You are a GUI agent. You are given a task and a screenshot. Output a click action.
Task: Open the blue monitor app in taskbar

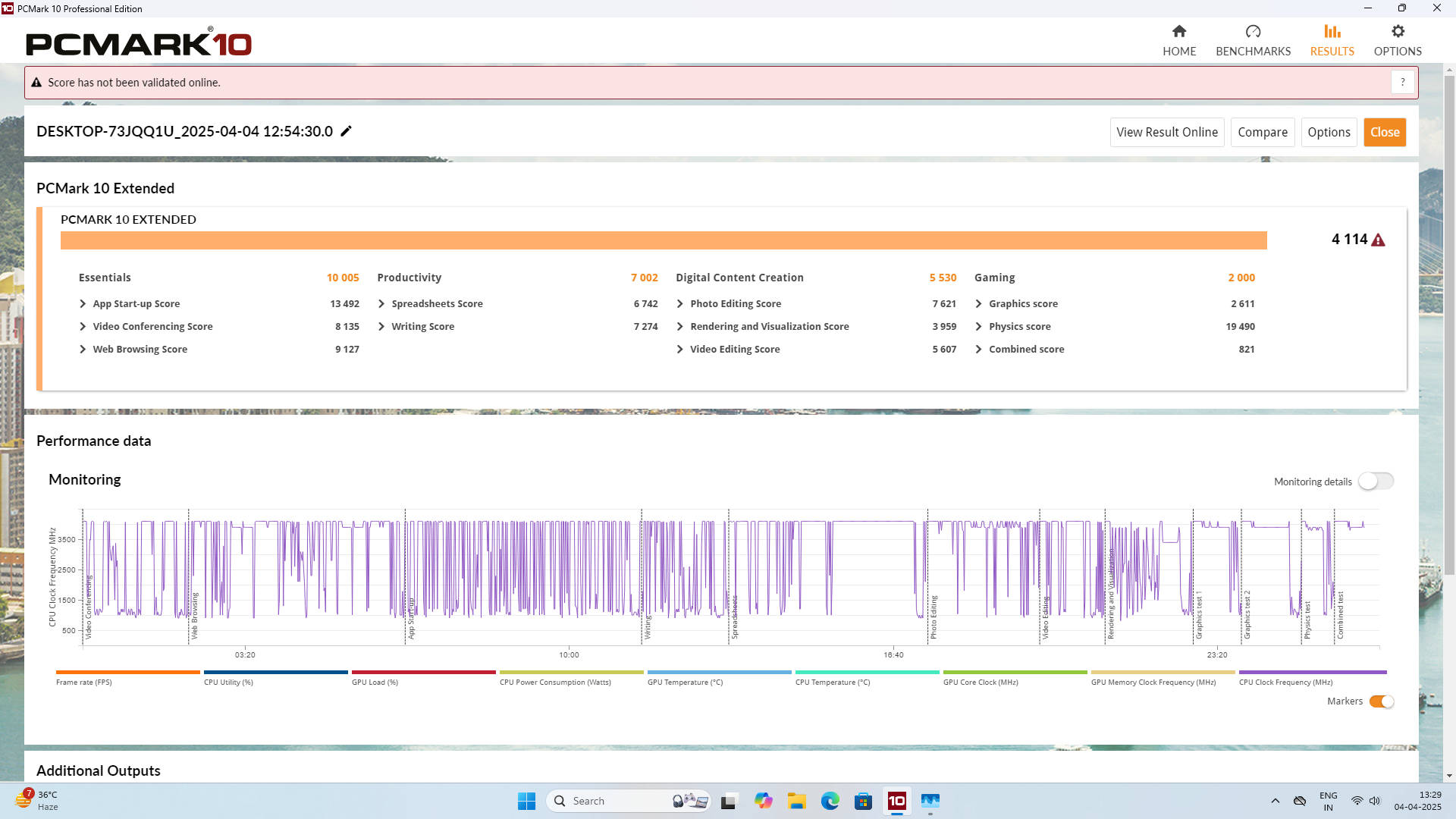pyautogui.click(x=930, y=801)
